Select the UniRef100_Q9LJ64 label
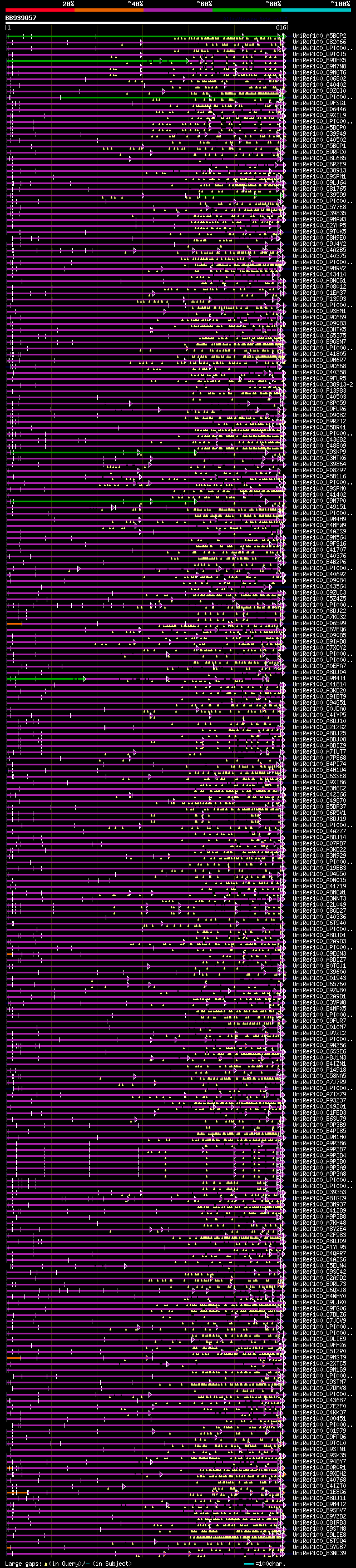The height and width of the screenshot is (1568, 356). point(319,182)
